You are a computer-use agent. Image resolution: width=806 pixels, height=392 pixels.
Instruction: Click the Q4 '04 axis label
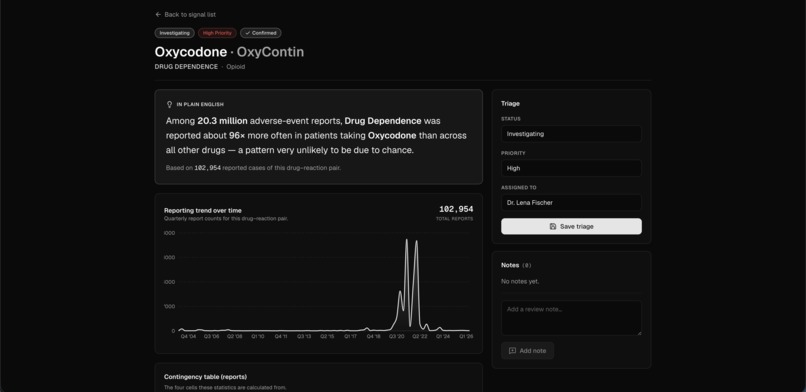tap(188, 337)
